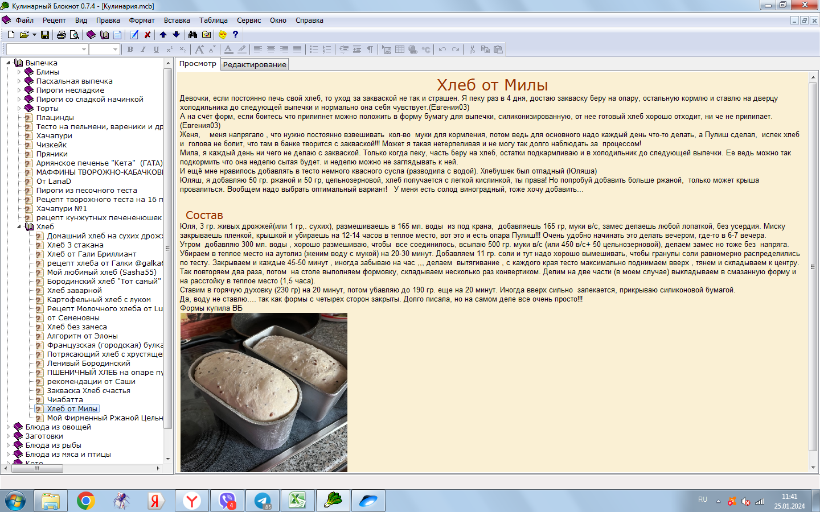The height and width of the screenshot is (512, 820).
Task: Collapse the Выпечка tree category
Action: (8, 63)
